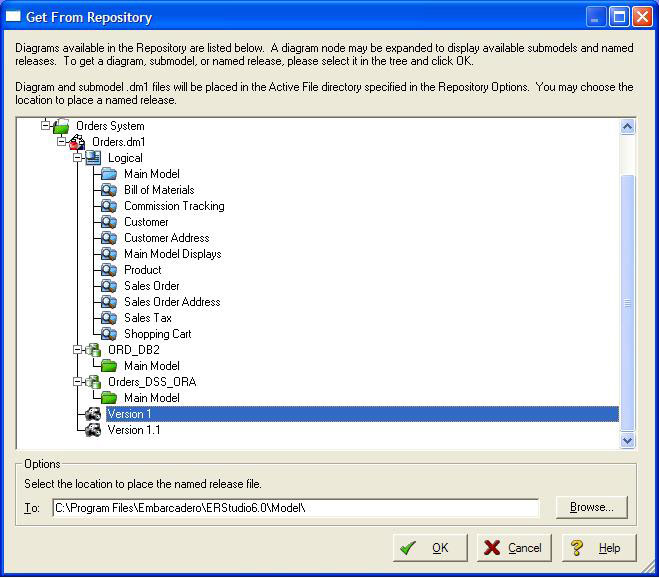The height and width of the screenshot is (578, 659).
Task: Select the Version 1 named release
Action: pos(363,414)
